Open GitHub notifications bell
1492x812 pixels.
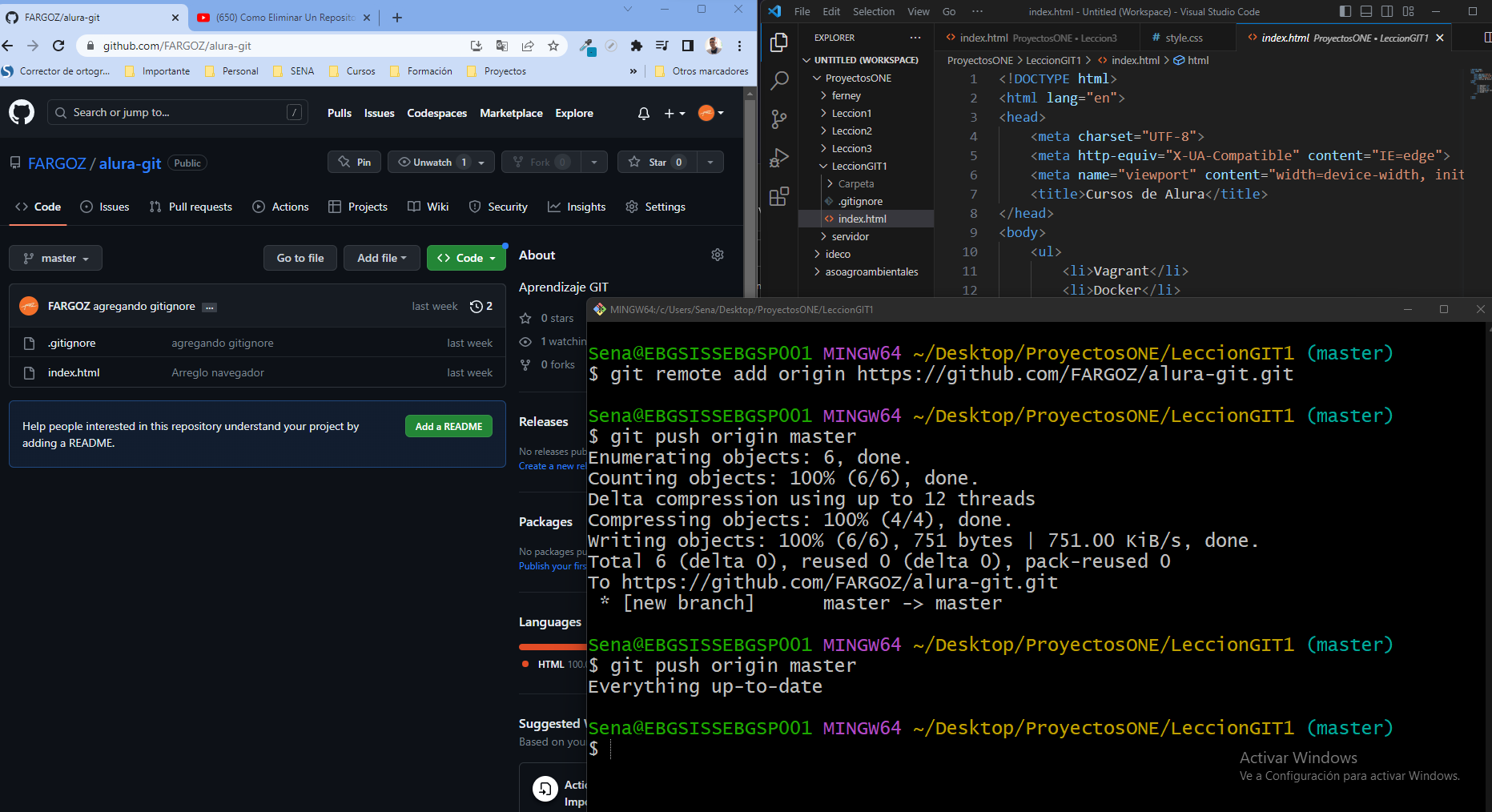[x=643, y=114]
